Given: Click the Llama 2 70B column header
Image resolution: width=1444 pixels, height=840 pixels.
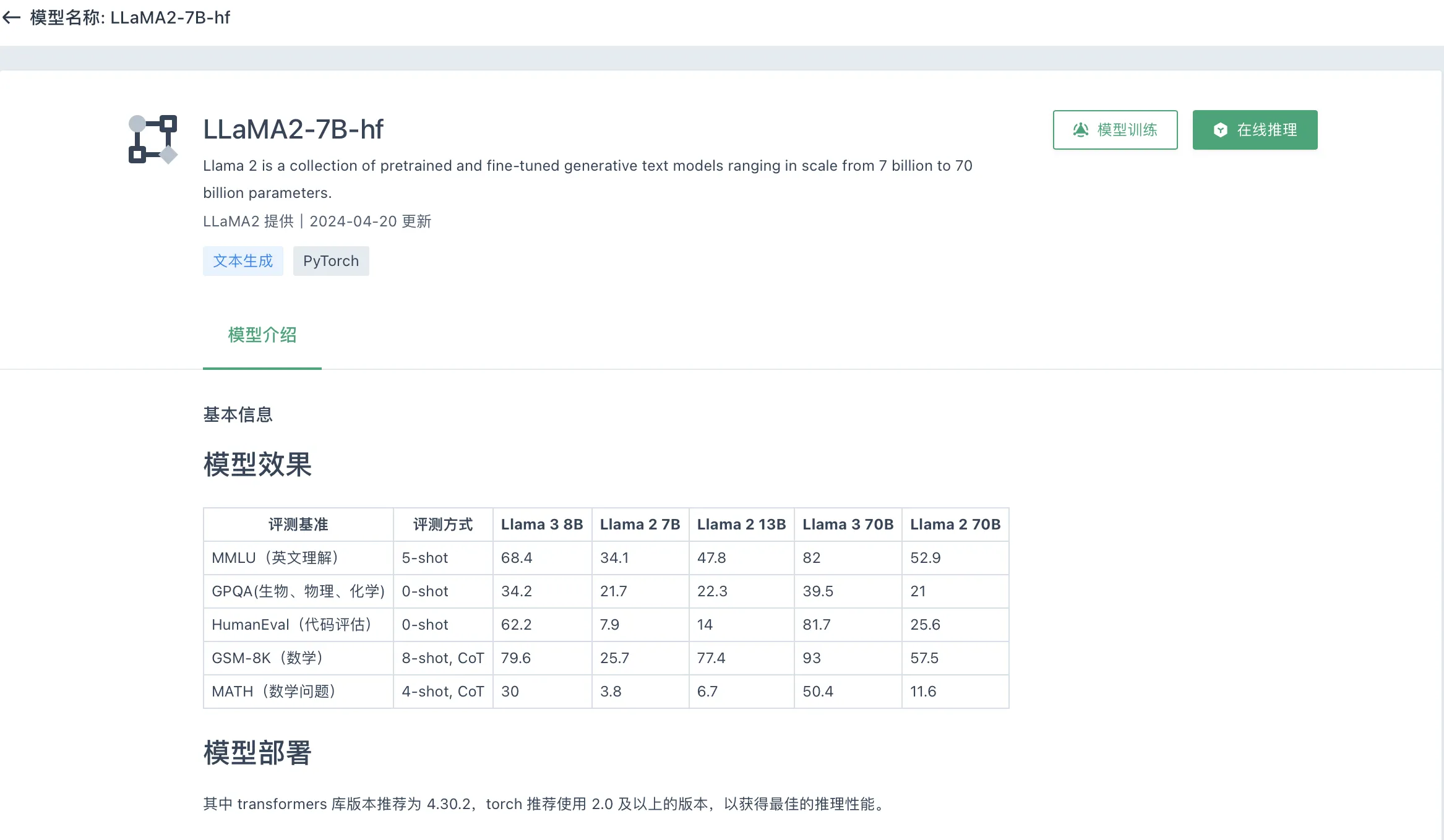Looking at the screenshot, I should tap(955, 525).
